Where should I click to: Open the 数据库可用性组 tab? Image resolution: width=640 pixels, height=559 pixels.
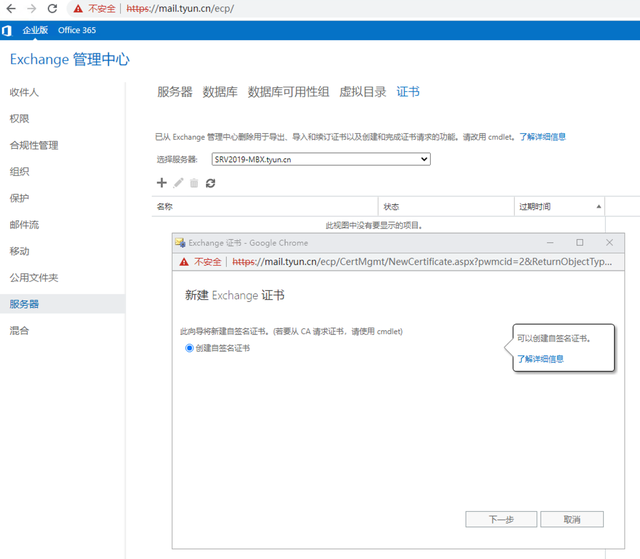click(x=288, y=92)
